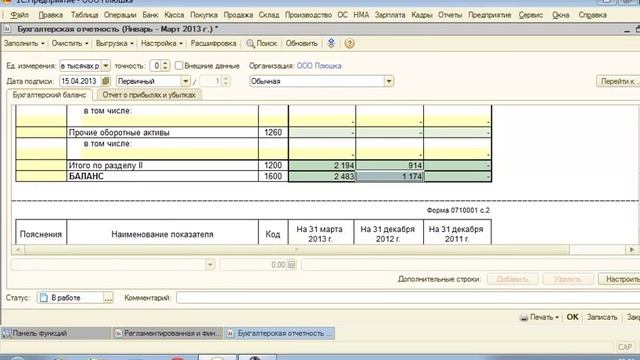
Task: Switch to the Панель функций window tab
Action: (x=56, y=333)
